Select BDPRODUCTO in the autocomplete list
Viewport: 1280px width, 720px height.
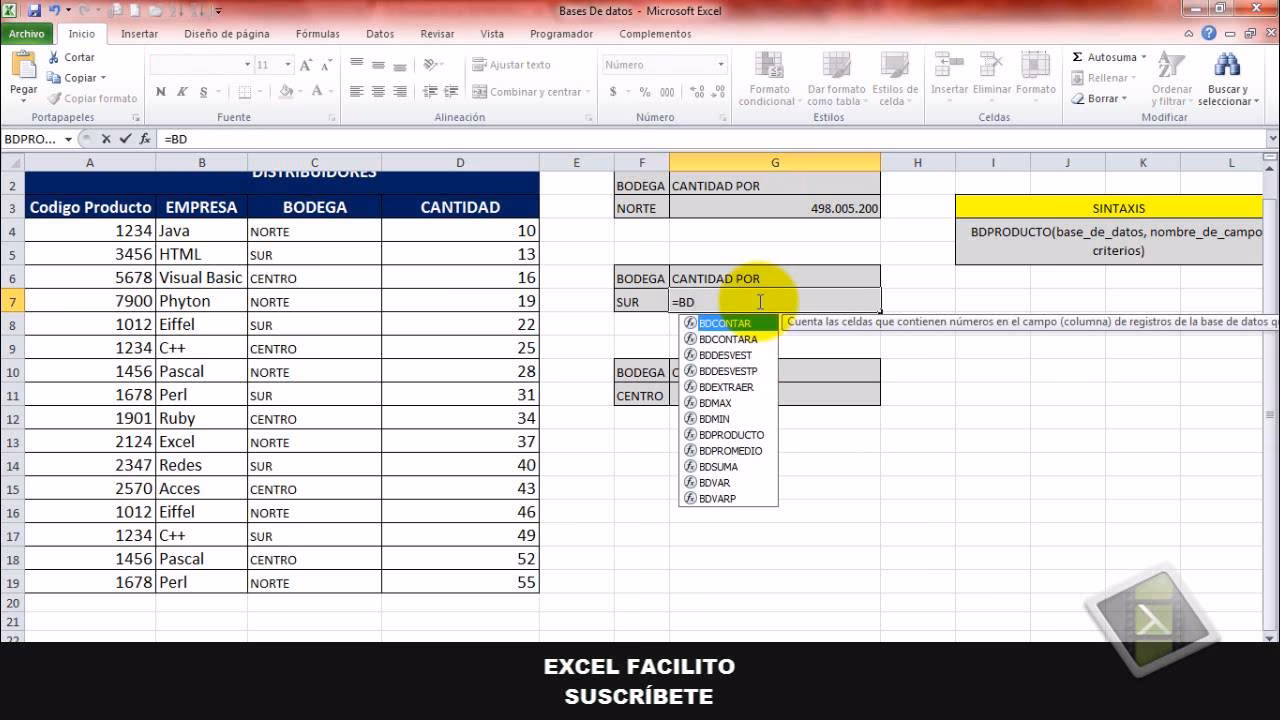pyautogui.click(x=729, y=435)
